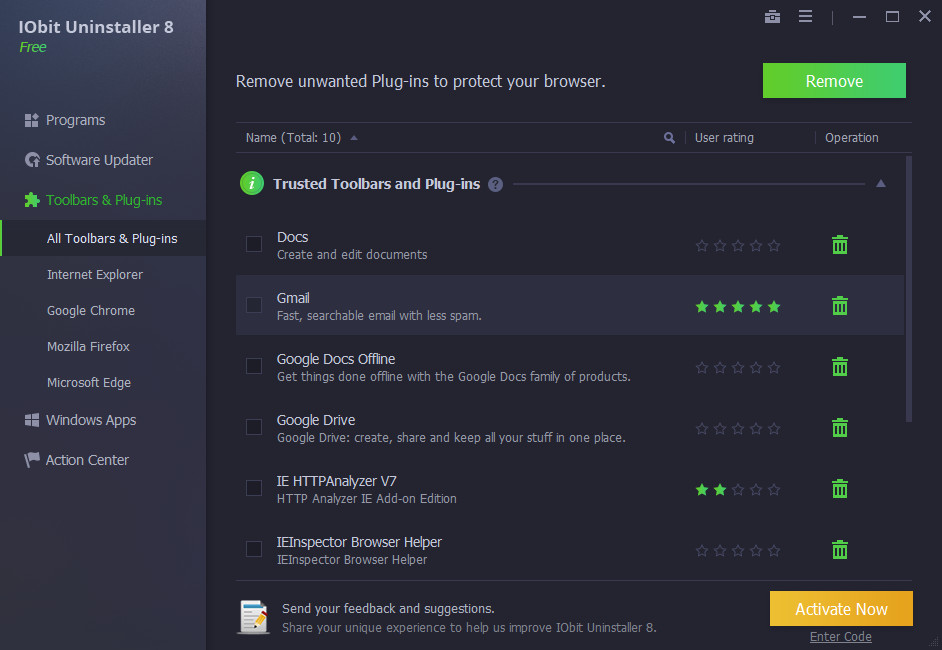Click the Windows Apps logo icon

click(x=32, y=420)
